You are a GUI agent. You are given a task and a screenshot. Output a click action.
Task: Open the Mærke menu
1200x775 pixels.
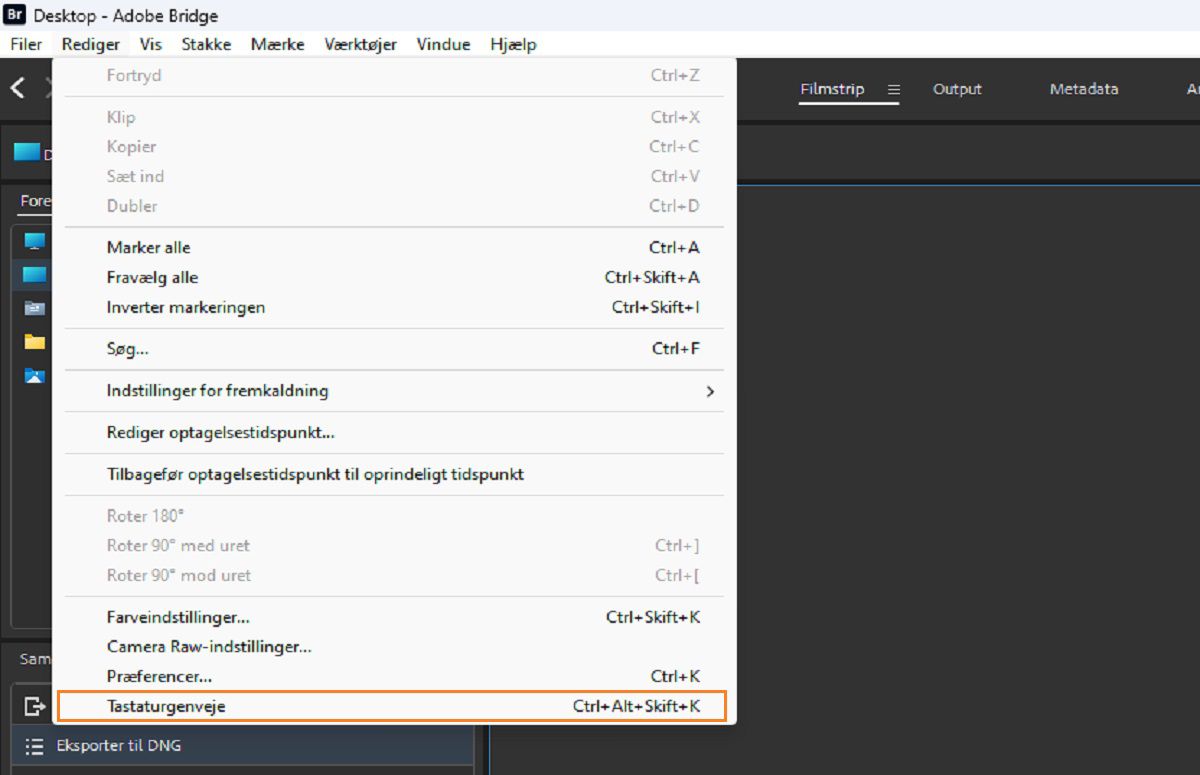pos(278,44)
